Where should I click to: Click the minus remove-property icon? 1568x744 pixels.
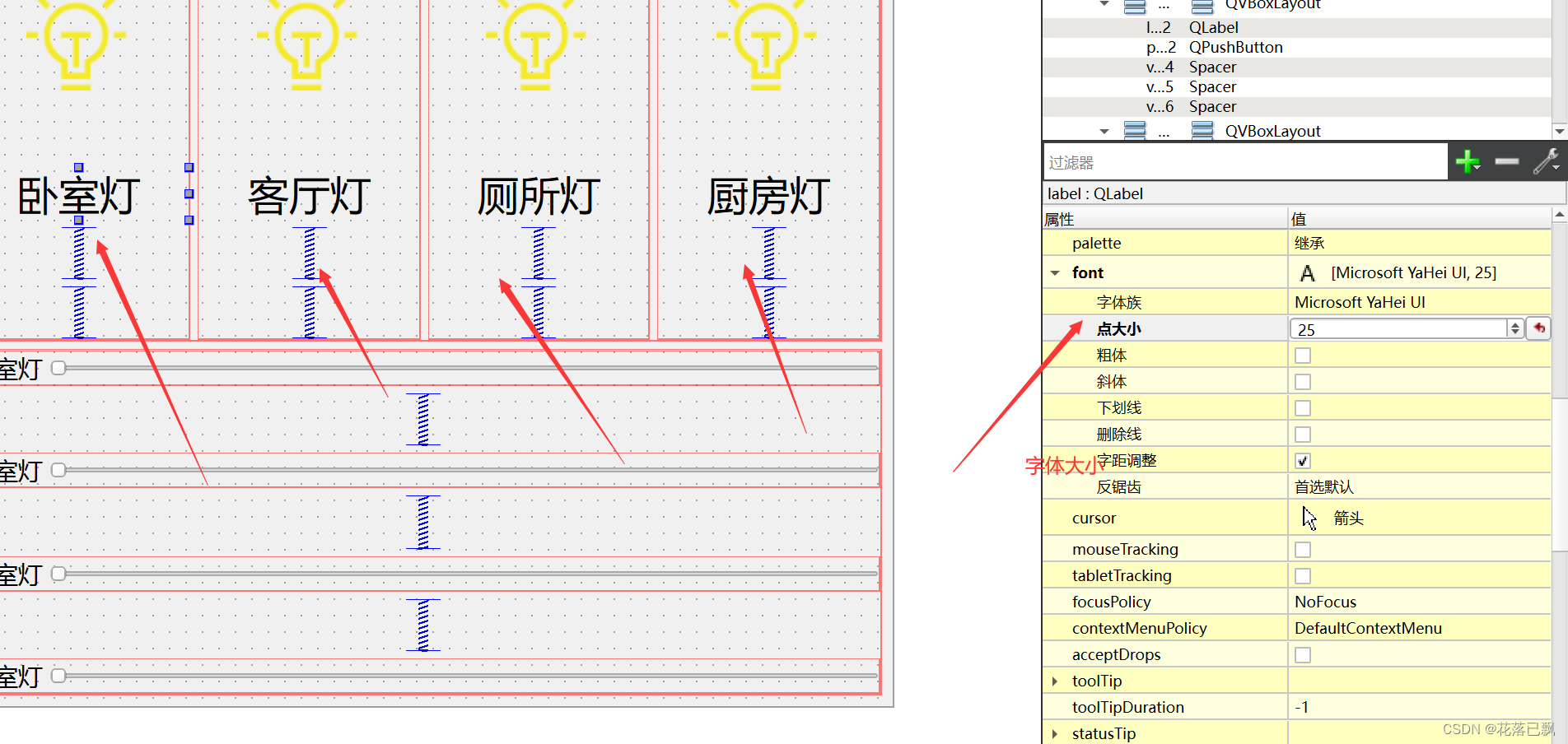pos(1507,161)
